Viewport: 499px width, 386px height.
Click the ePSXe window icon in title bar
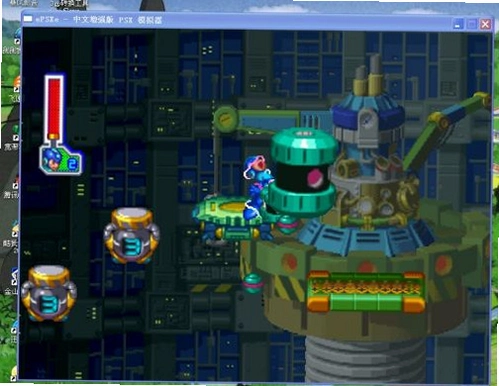[28, 19]
